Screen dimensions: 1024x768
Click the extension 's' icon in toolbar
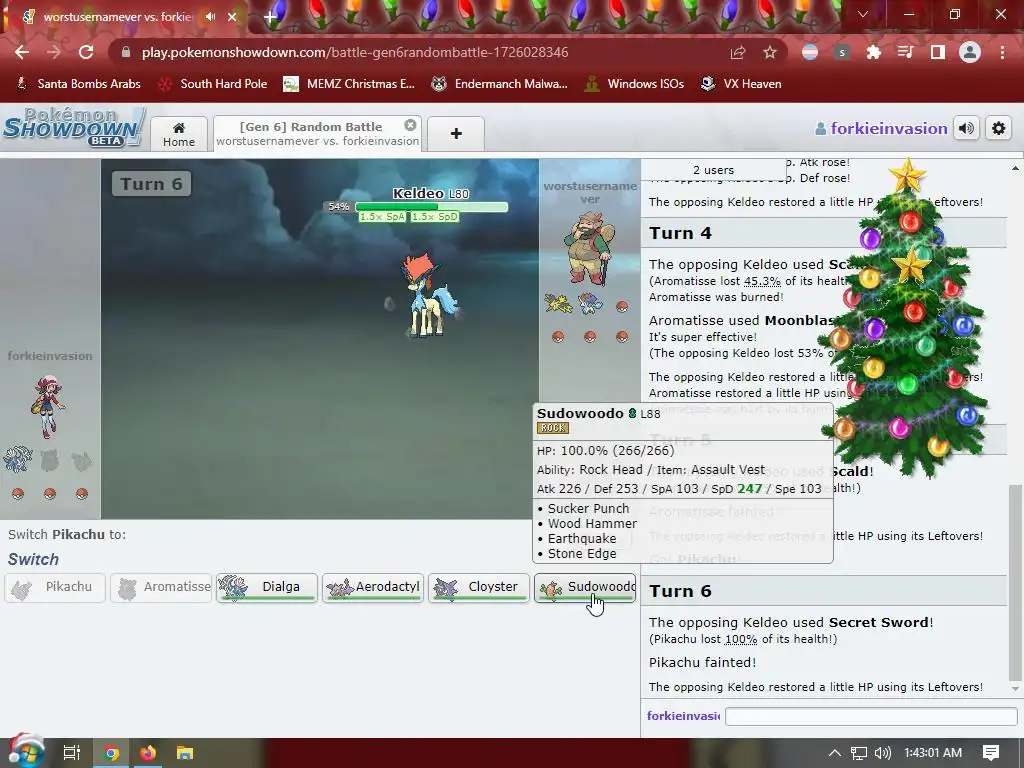(x=842, y=52)
